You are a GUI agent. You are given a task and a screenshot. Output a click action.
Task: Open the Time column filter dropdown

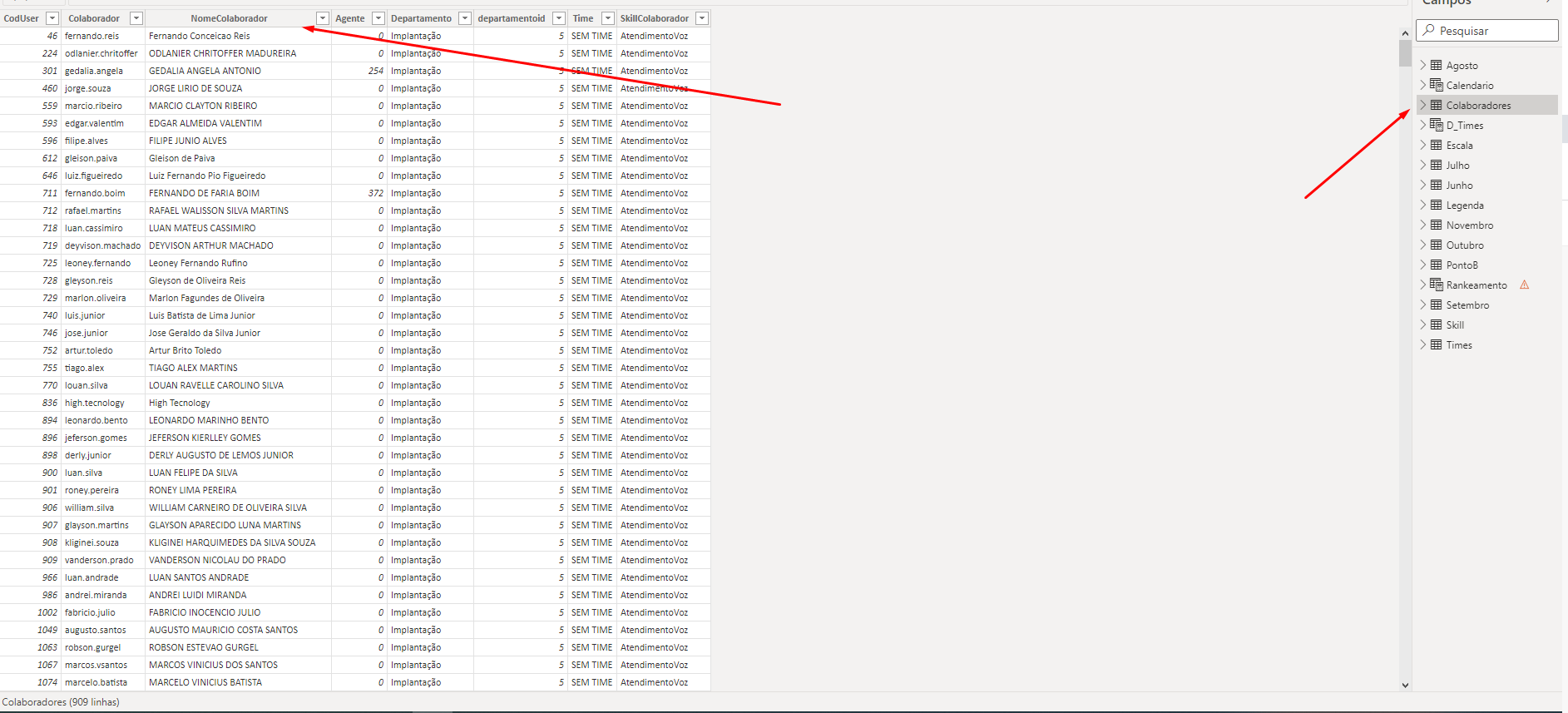608,18
